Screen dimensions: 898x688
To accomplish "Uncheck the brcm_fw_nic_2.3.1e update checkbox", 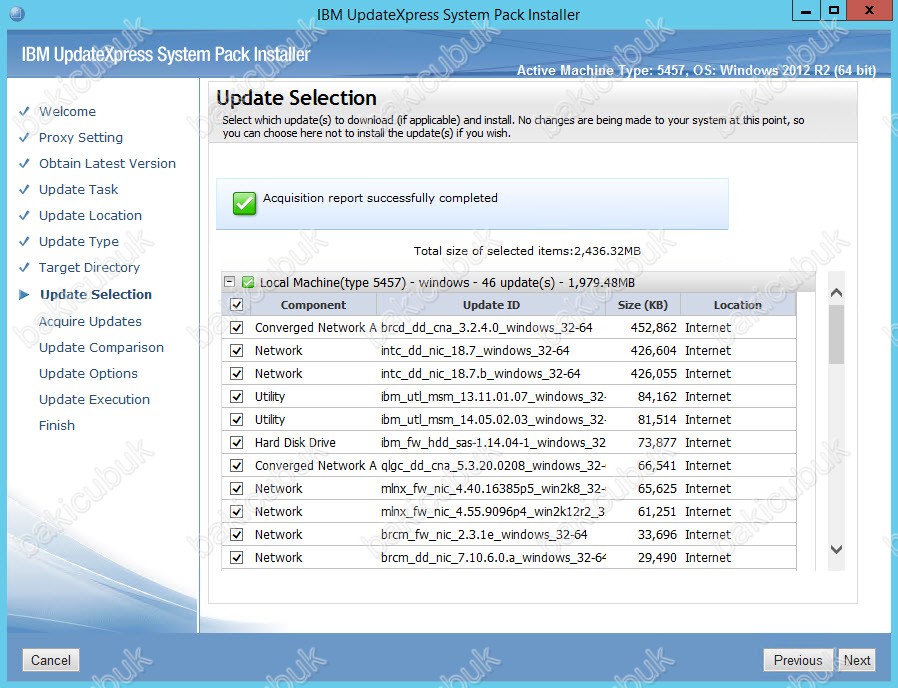I will [237, 534].
